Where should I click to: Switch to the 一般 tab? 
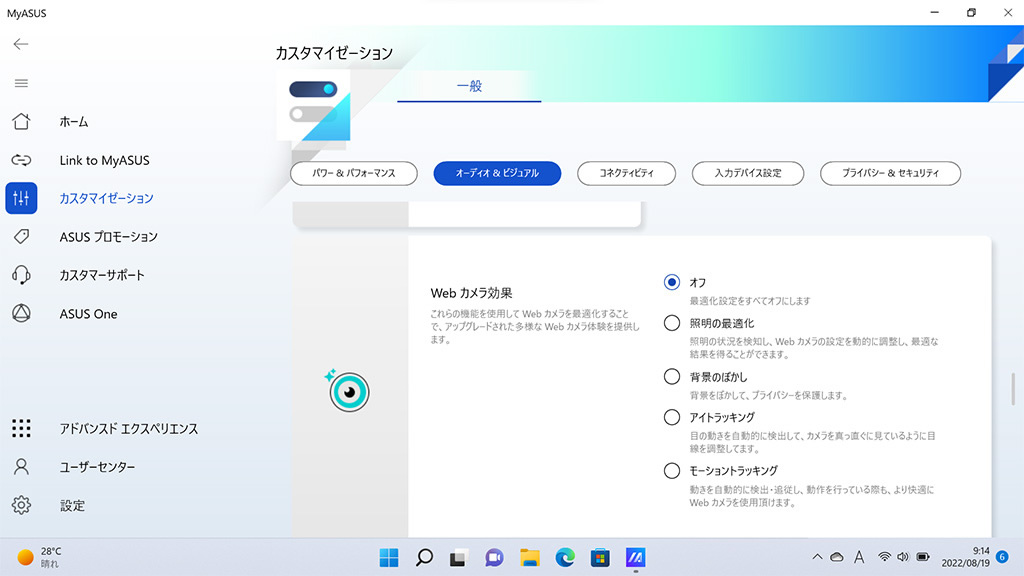[469, 86]
